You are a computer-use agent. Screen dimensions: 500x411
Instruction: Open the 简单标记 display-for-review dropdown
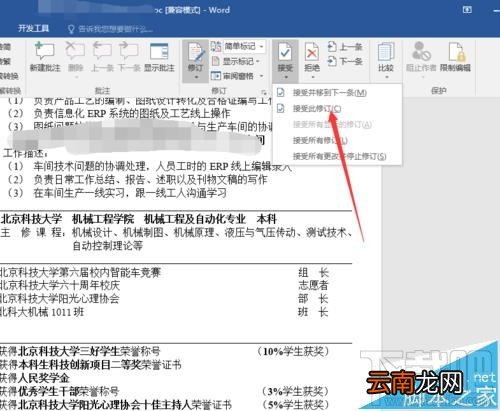(x=261, y=46)
